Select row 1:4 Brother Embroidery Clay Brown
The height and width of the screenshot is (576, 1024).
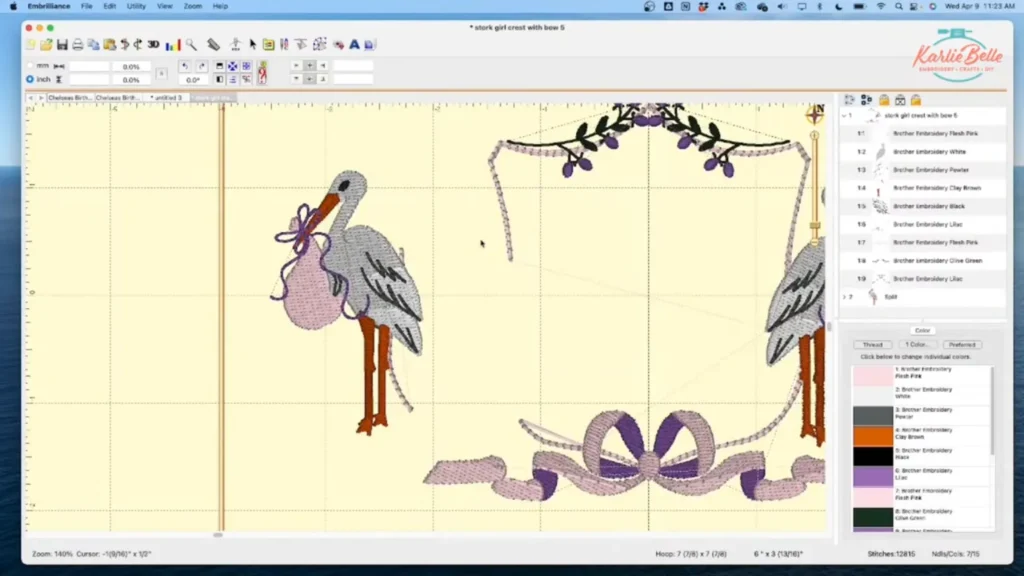point(923,188)
